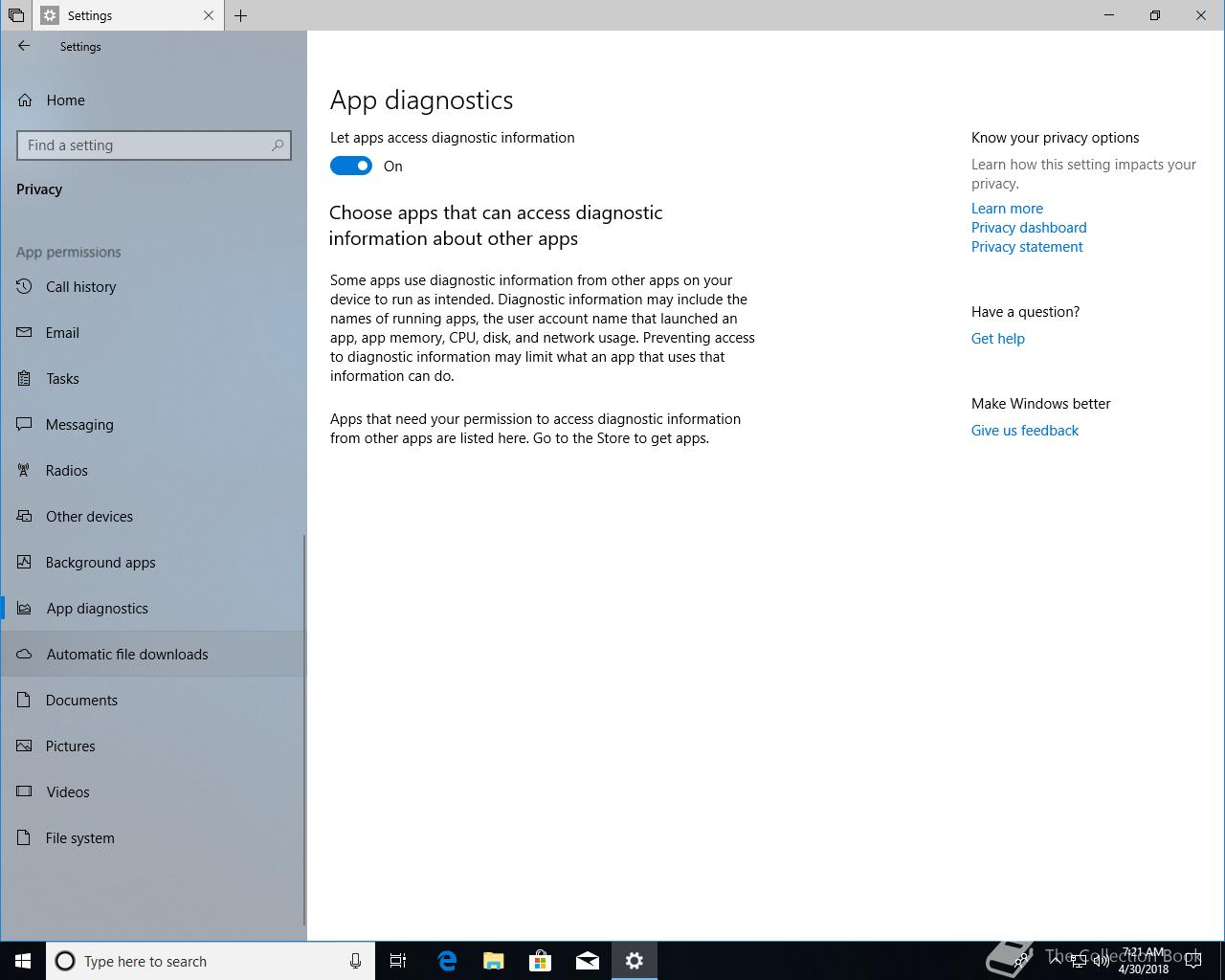Open the Privacy statement link
The height and width of the screenshot is (980, 1225).
click(1027, 247)
